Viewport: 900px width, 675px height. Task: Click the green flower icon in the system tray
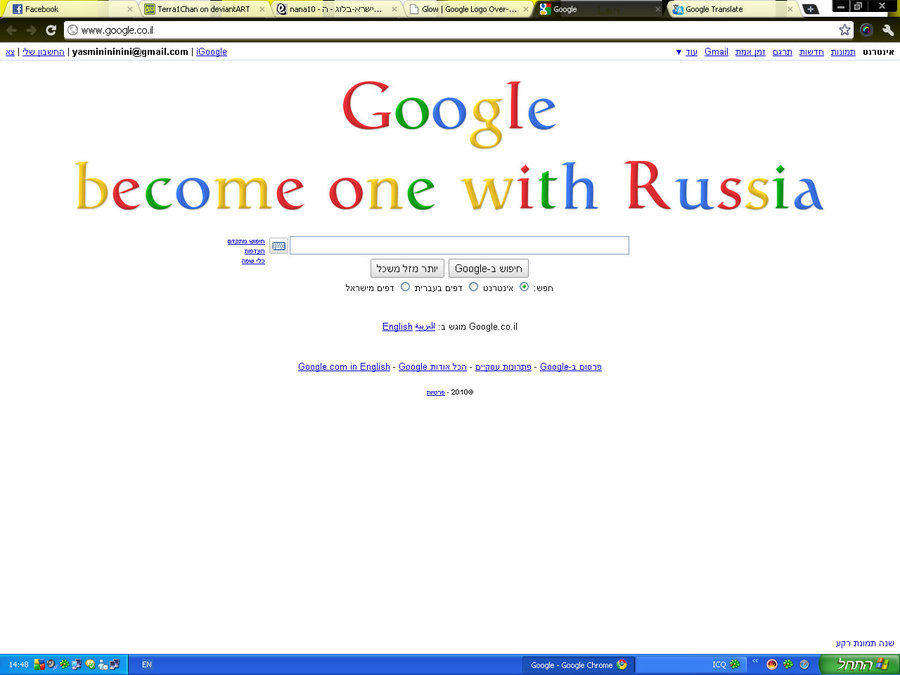coord(64,665)
